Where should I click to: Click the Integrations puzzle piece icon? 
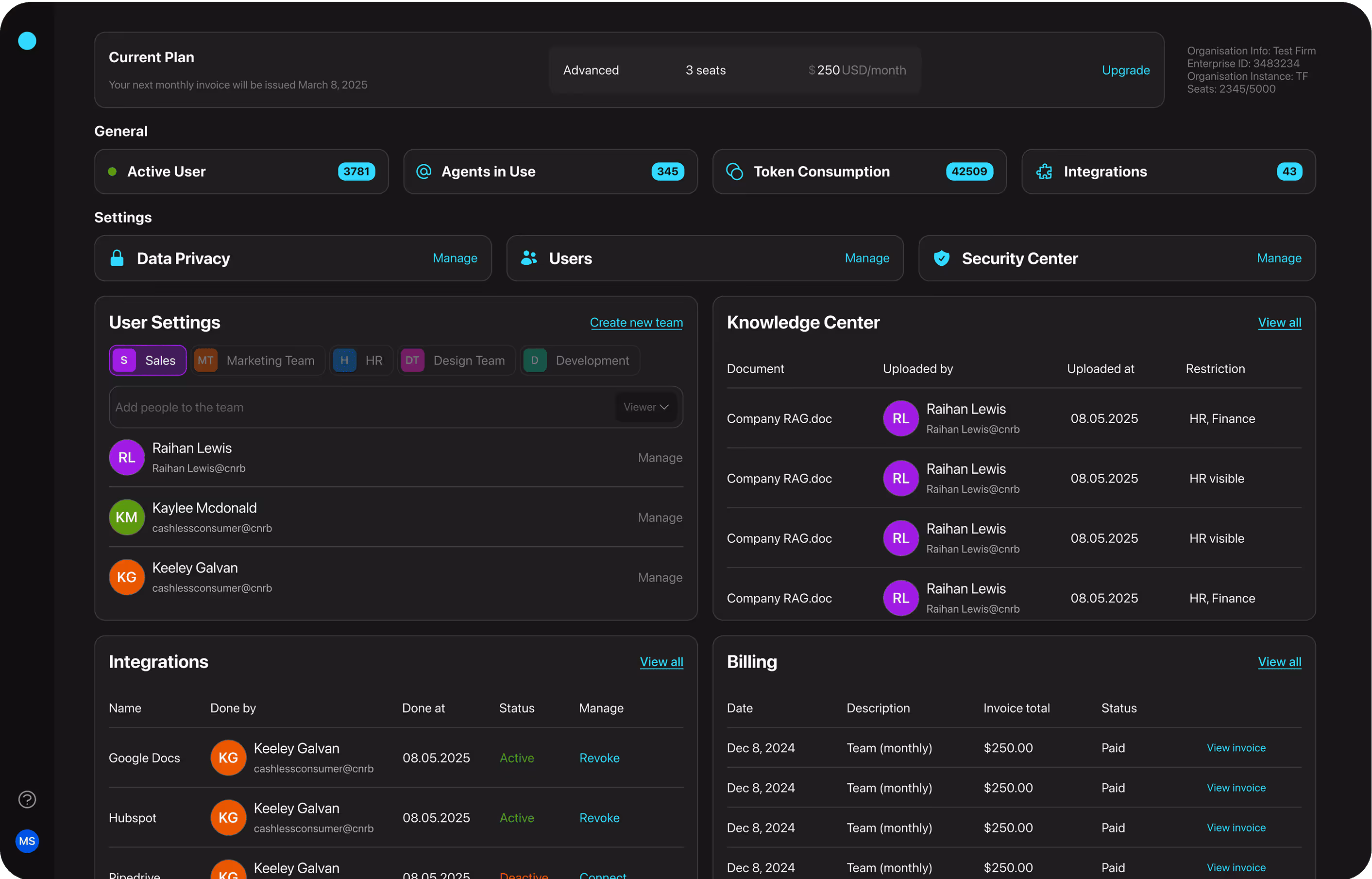(1044, 171)
